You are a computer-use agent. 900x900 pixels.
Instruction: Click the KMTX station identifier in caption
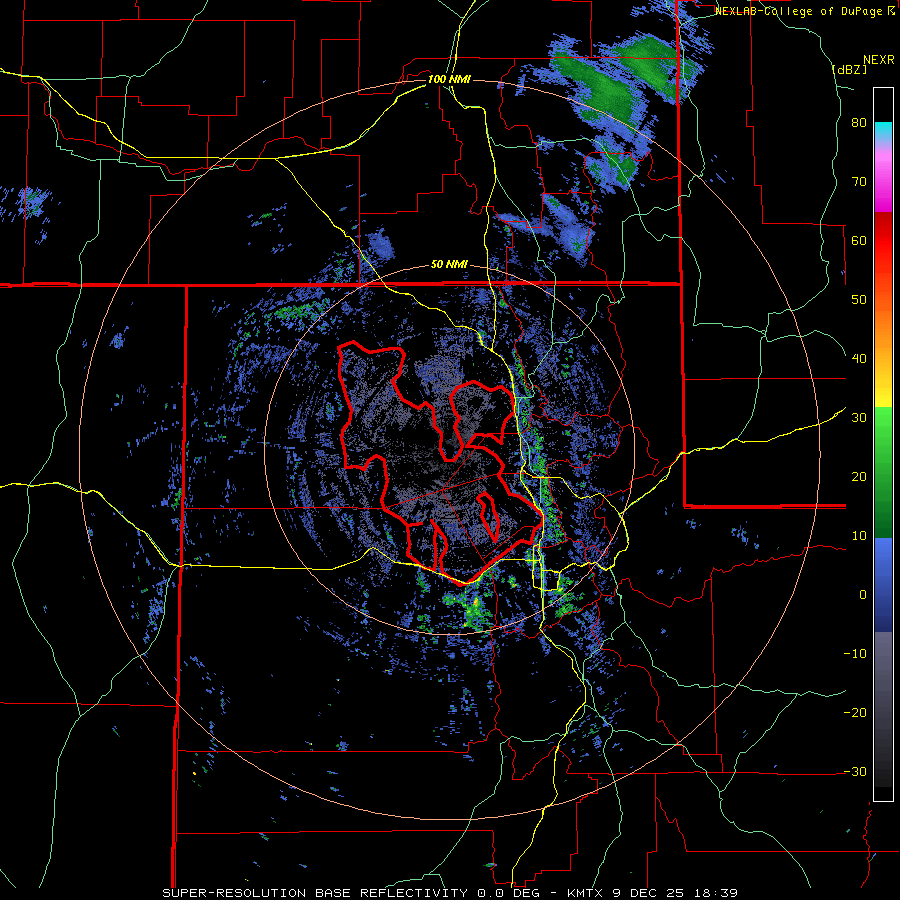(x=586, y=893)
